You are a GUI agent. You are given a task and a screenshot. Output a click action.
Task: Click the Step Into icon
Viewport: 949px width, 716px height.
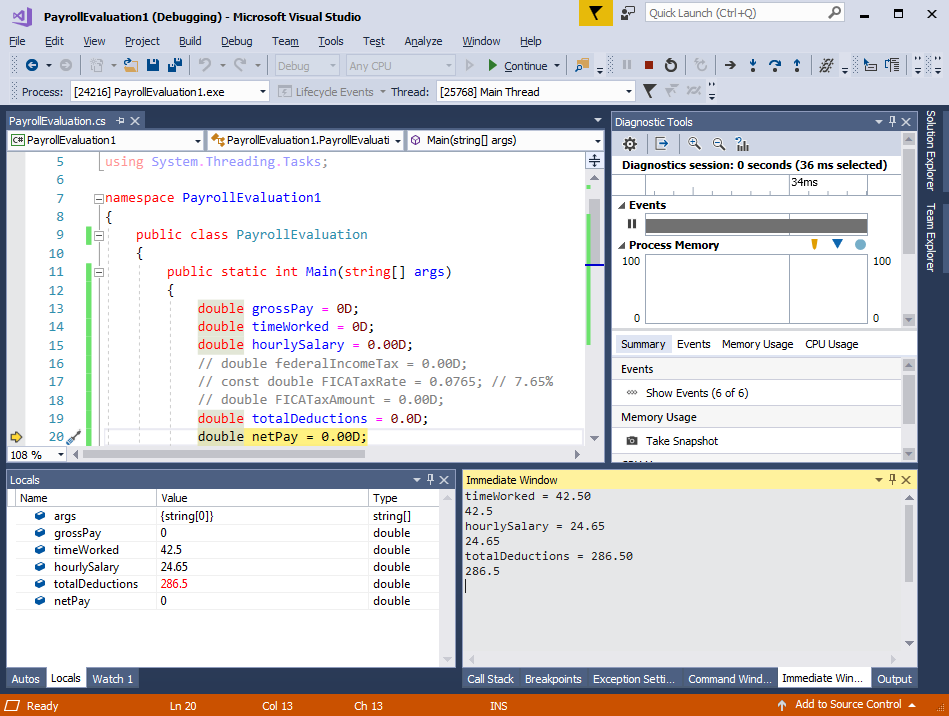[753, 65]
